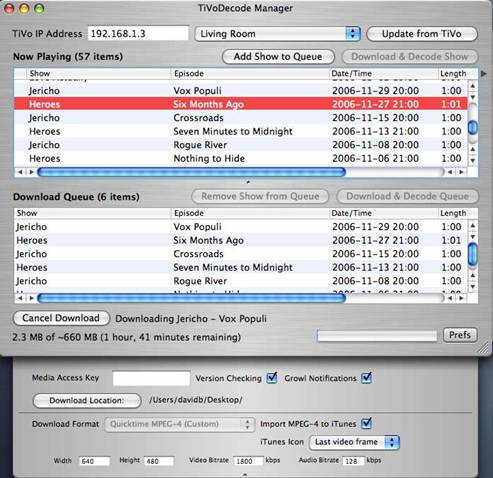Click far-right scroll right arrow, Download Queue
The height and width of the screenshot is (478, 493).
click(461, 298)
